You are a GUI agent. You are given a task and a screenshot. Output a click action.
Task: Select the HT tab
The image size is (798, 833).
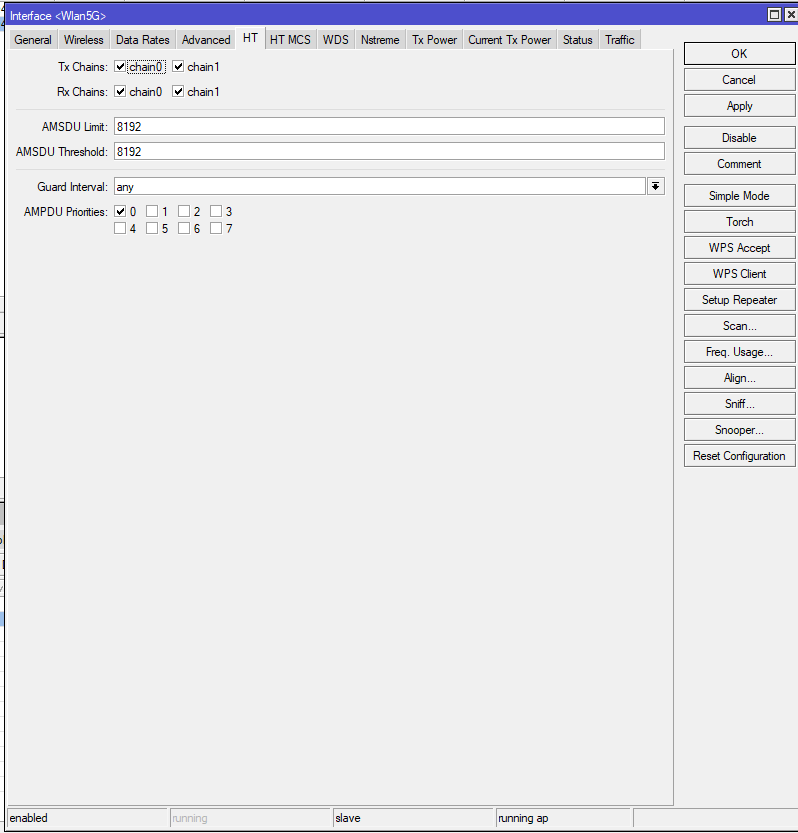pos(250,38)
